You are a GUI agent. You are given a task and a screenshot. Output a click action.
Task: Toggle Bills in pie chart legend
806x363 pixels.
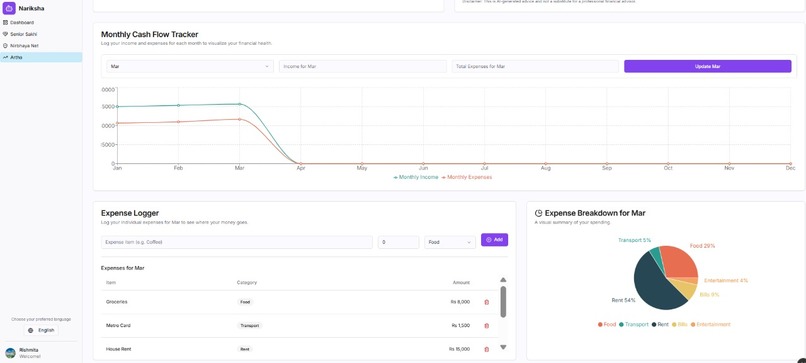coord(680,324)
